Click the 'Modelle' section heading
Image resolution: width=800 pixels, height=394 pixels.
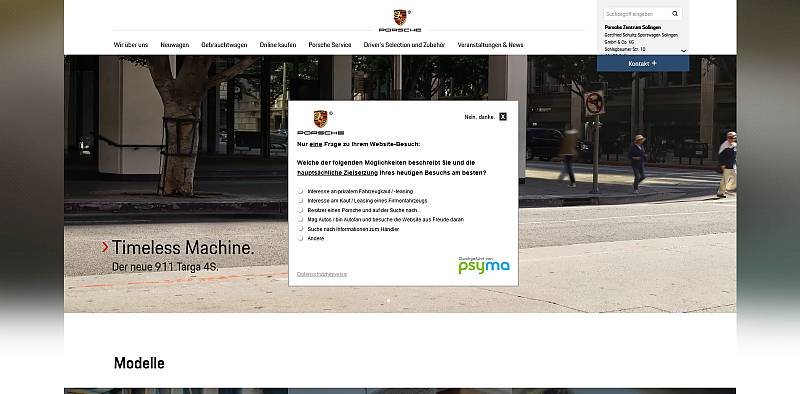click(x=139, y=363)
